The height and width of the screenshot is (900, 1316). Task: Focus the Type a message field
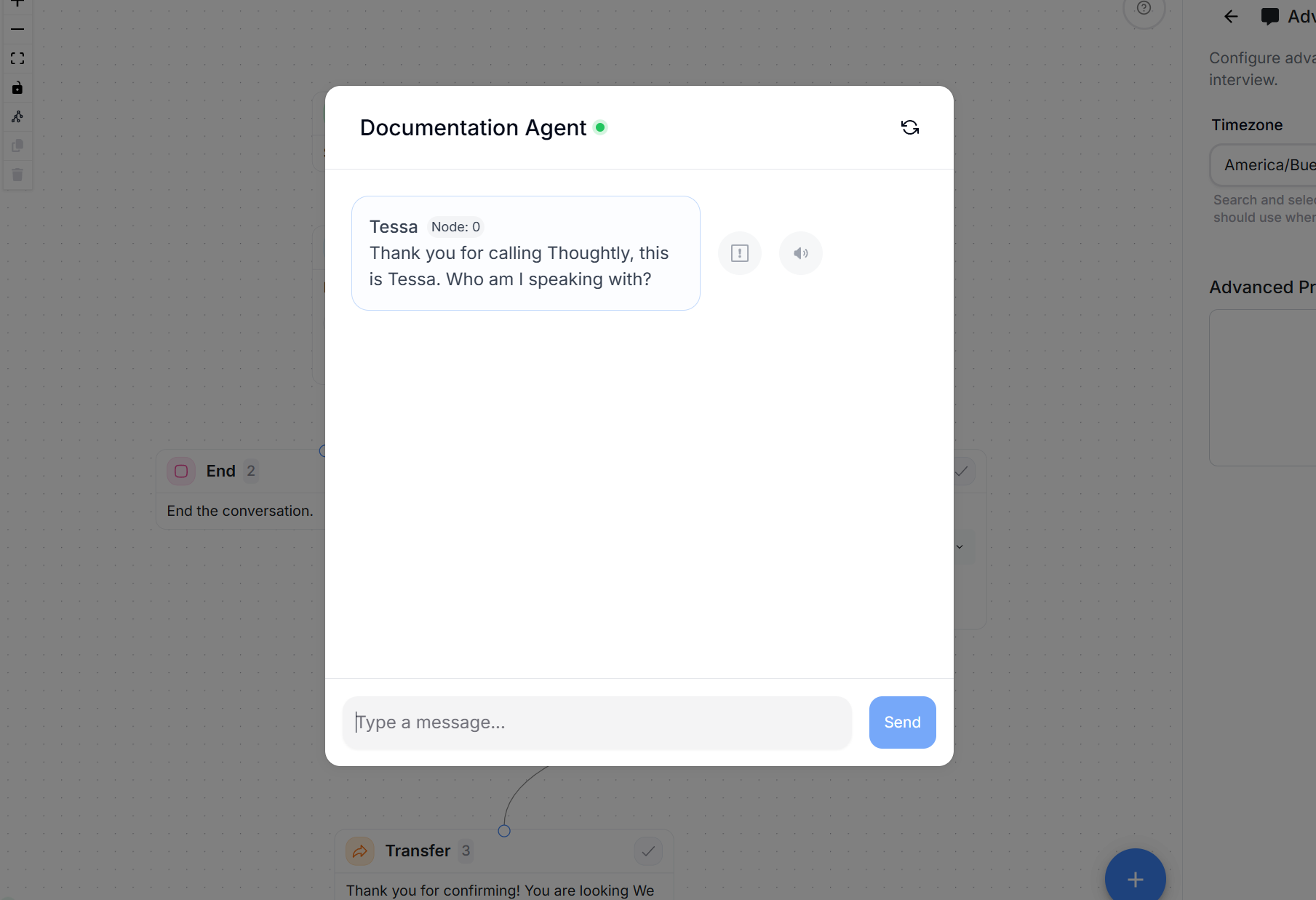pos(597,722)
